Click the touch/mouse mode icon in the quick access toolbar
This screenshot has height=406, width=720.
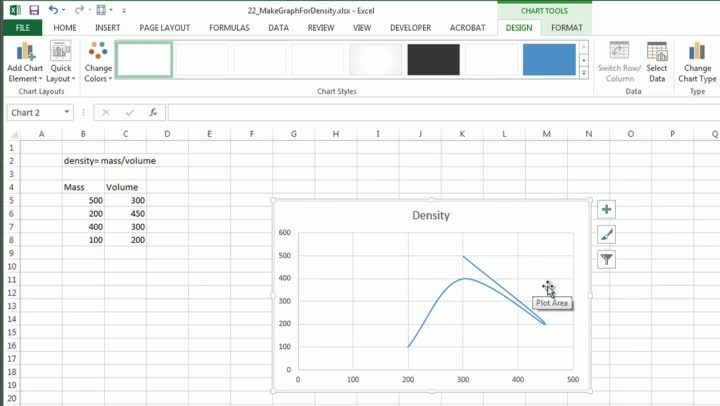101,10
